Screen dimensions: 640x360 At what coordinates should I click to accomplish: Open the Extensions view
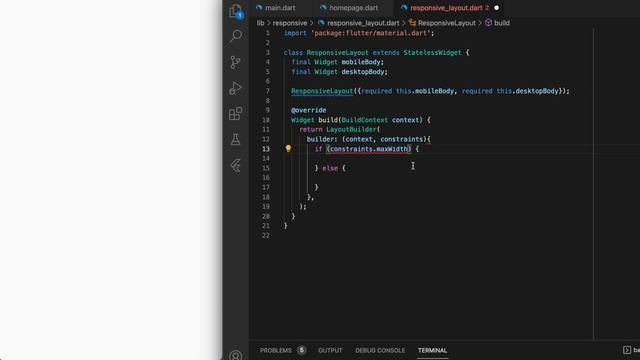coord(236,113)
